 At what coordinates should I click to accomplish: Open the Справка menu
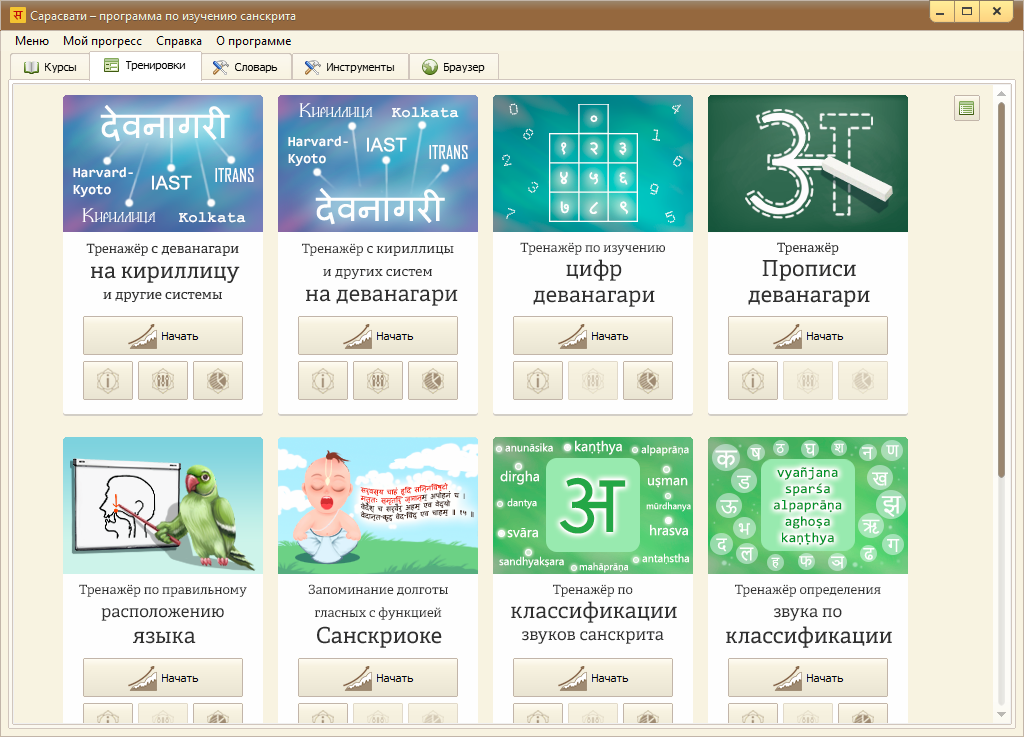pos(179,41)
